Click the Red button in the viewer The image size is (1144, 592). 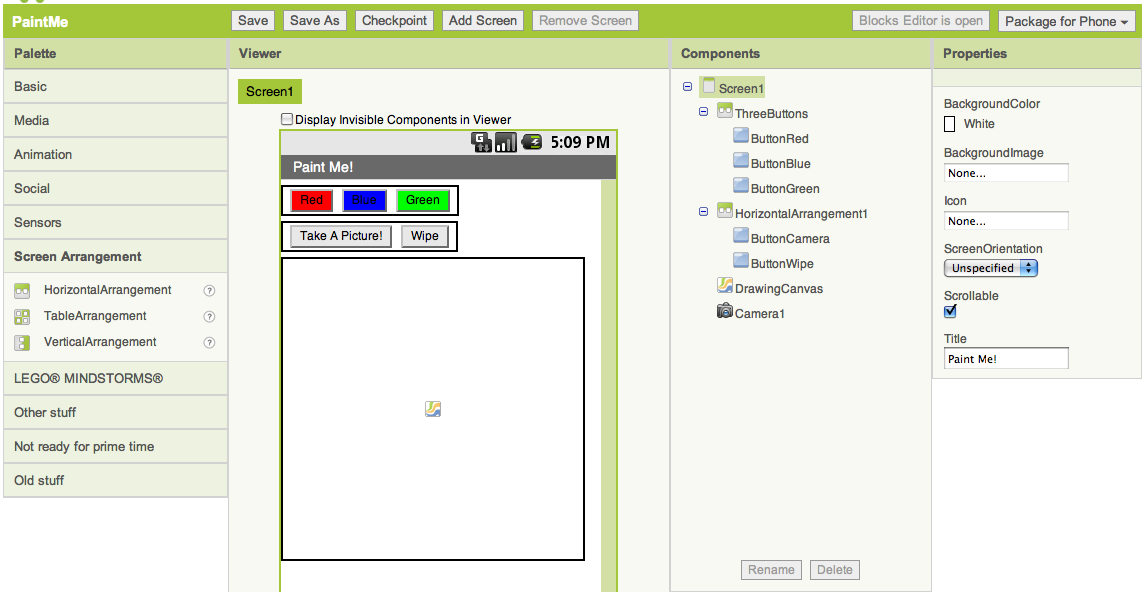click(312, 200)
